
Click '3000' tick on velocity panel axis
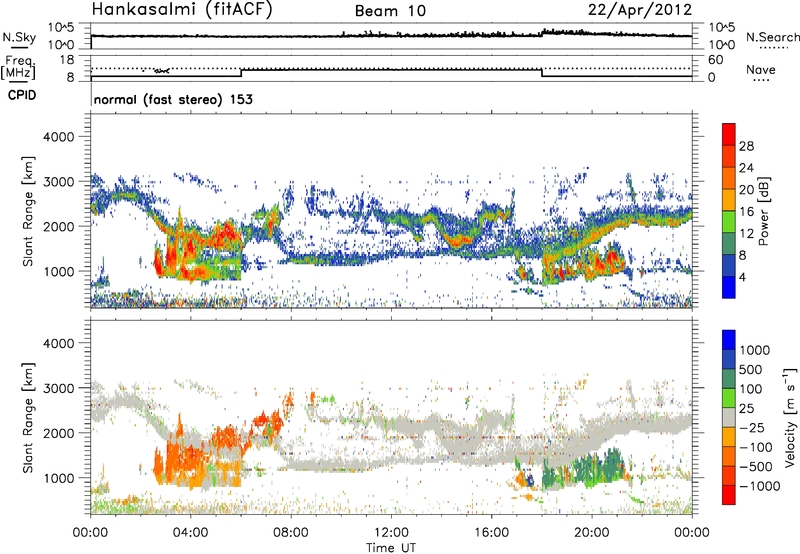(58, 388)
